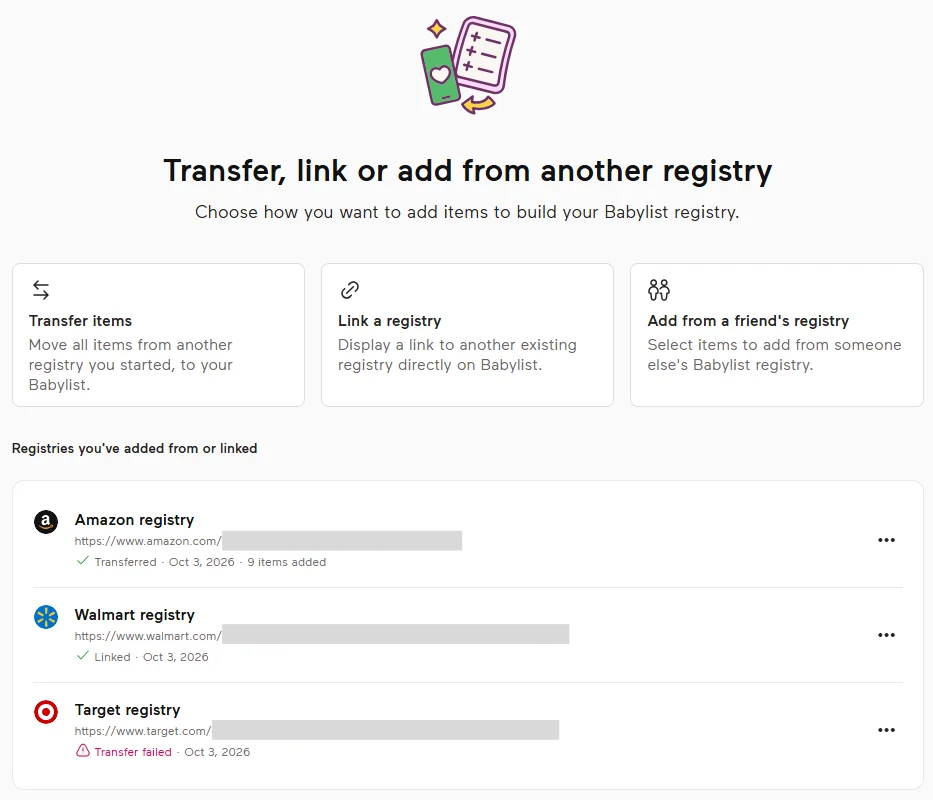Click the Amazon logo icon
This screenshot has height=800, width=933.
[46, 522]
